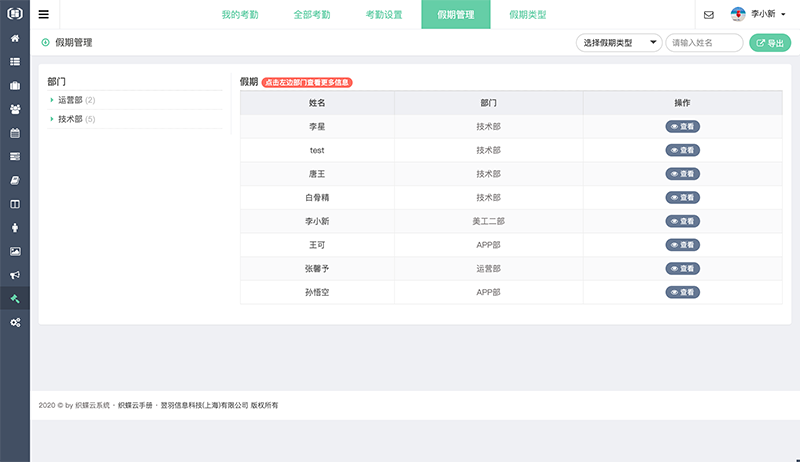Open the gavel icon in sidebar
The image size is (800, 462).
[x=15, y=299]
